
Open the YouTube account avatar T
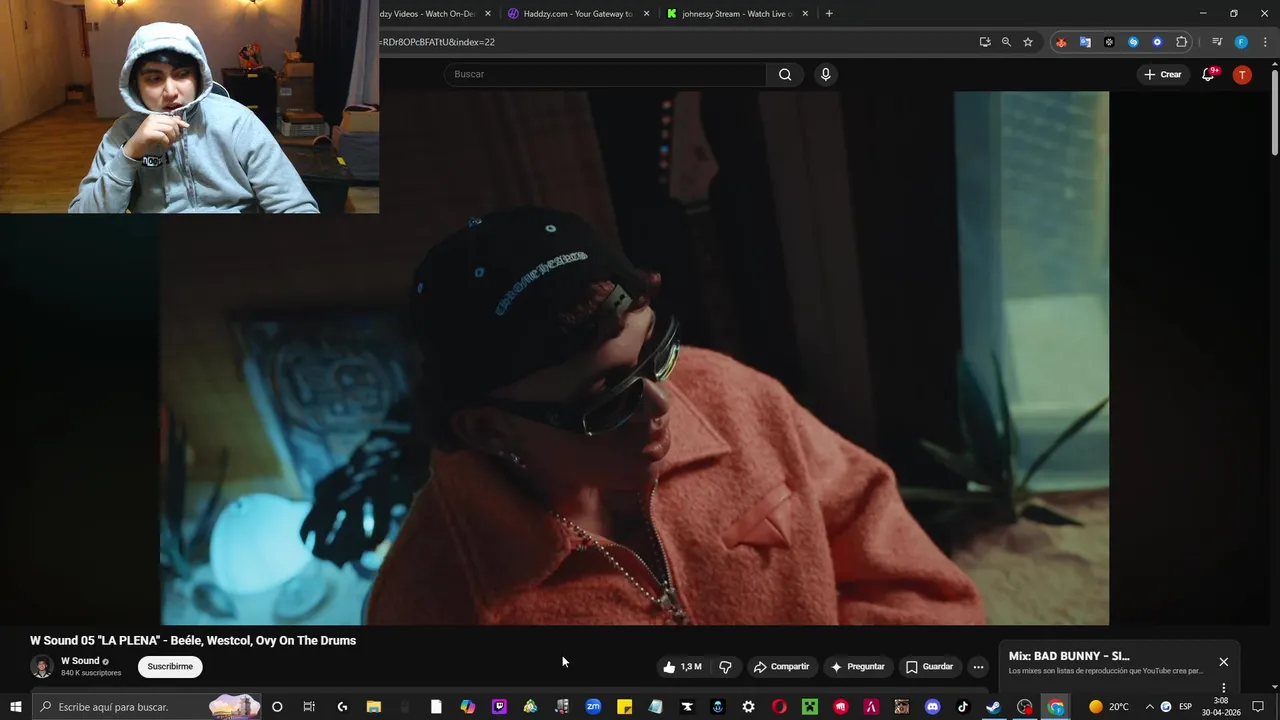point(1242,74)
